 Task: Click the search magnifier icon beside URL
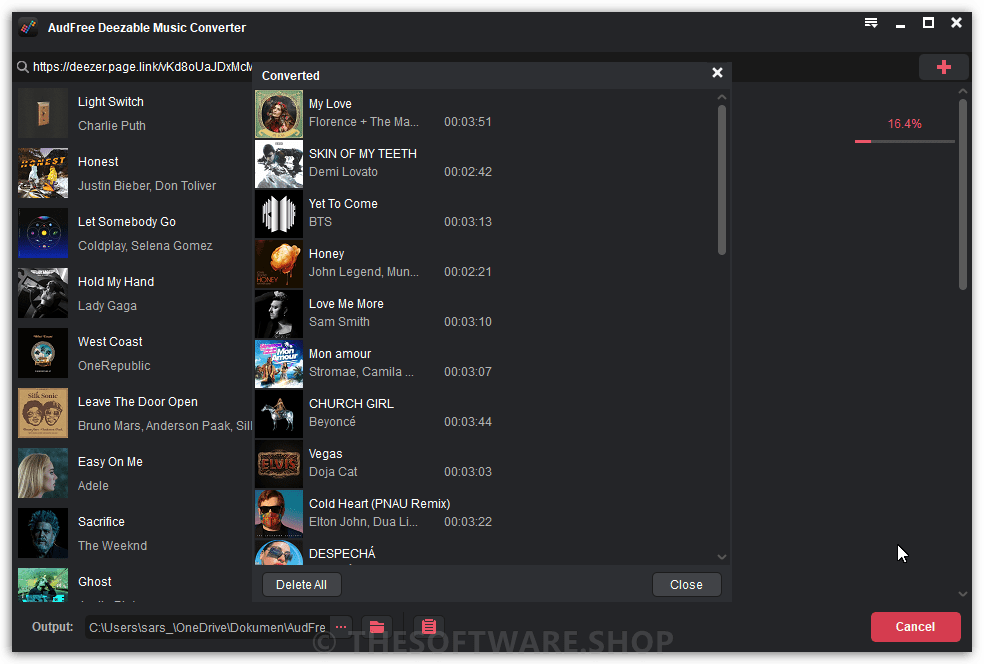pyautogui.click(x=23, y=67)
